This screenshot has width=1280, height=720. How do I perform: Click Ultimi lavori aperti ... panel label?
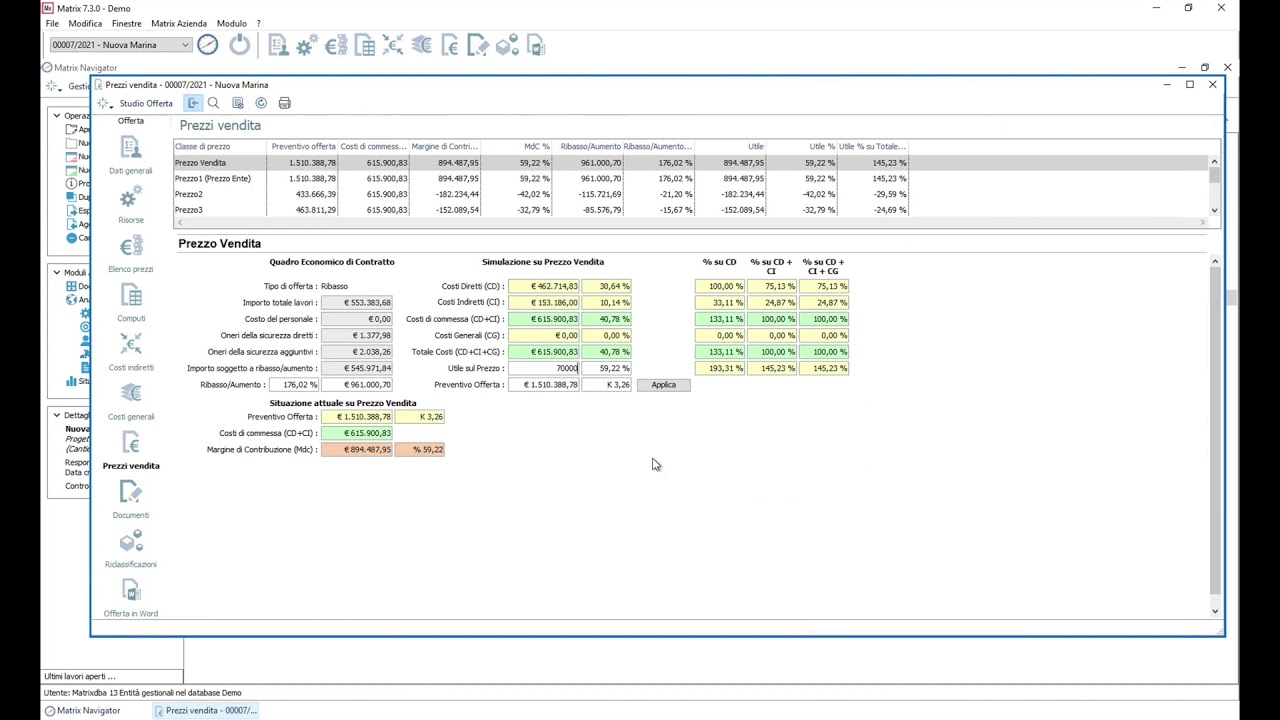tap(80, 676)
